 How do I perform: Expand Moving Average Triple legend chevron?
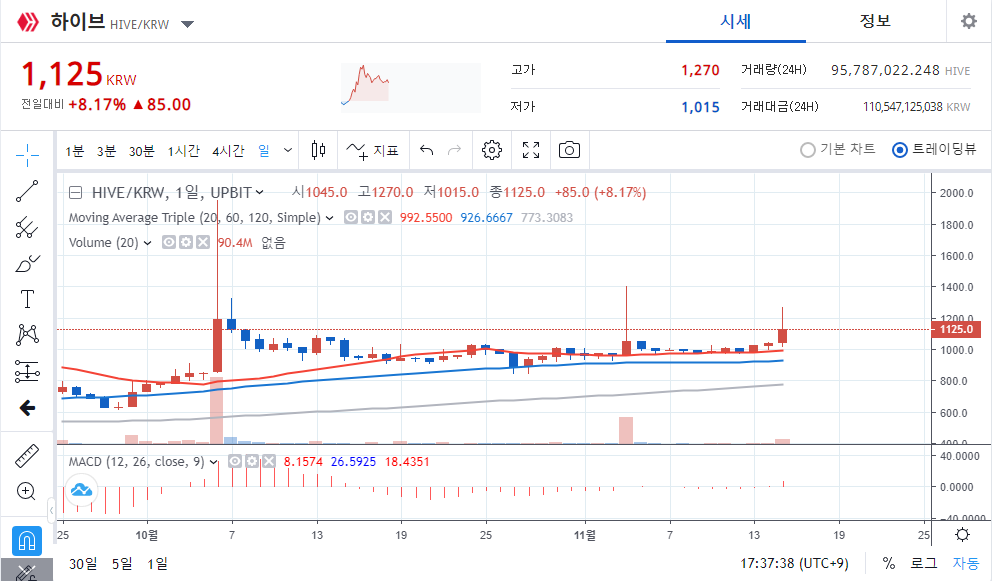pos(330,218)
